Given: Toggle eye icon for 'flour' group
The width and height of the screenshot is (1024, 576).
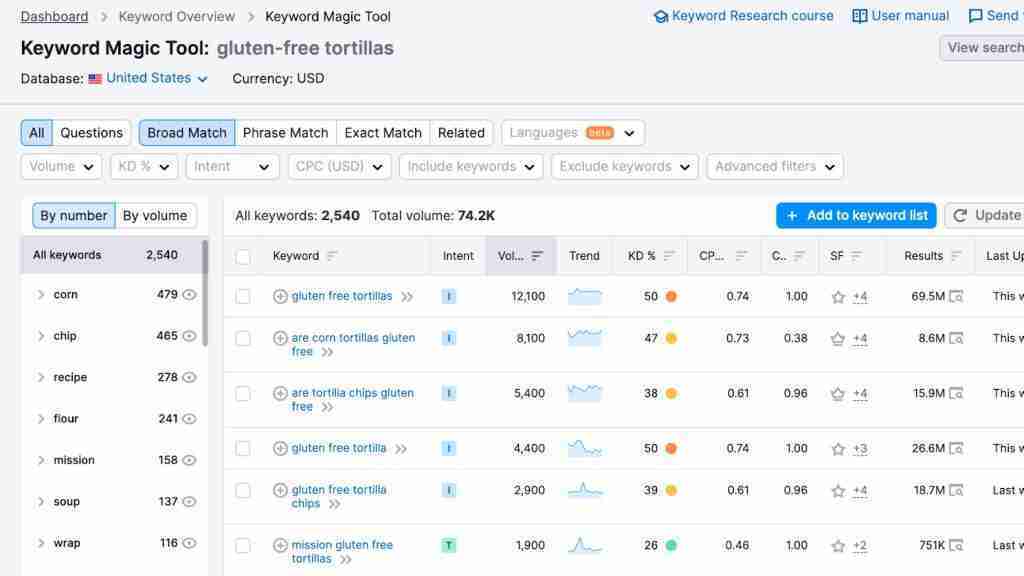Looking at the screenshot, I should (x=189, y=419).
